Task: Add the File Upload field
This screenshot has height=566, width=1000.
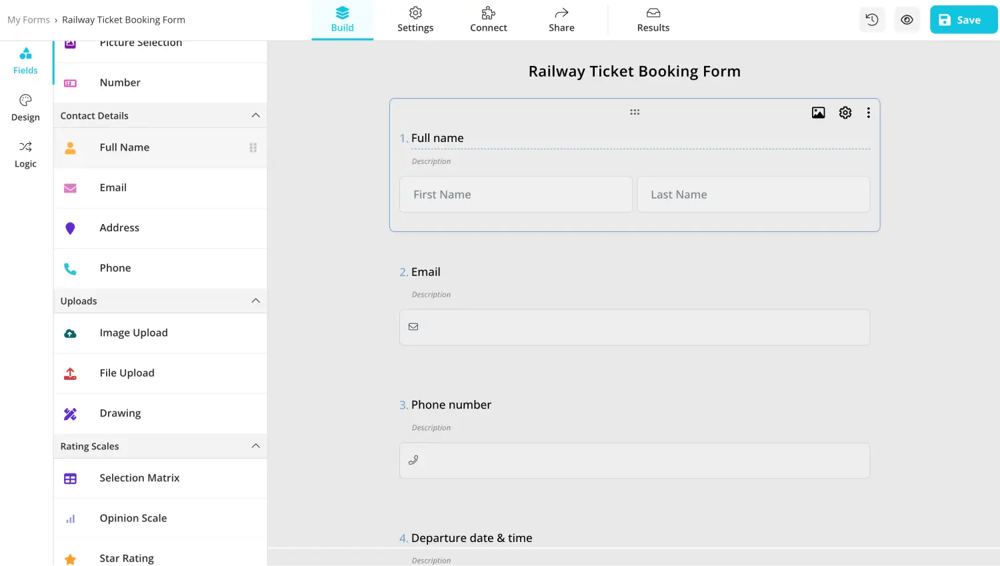Action: coord(127,373)
